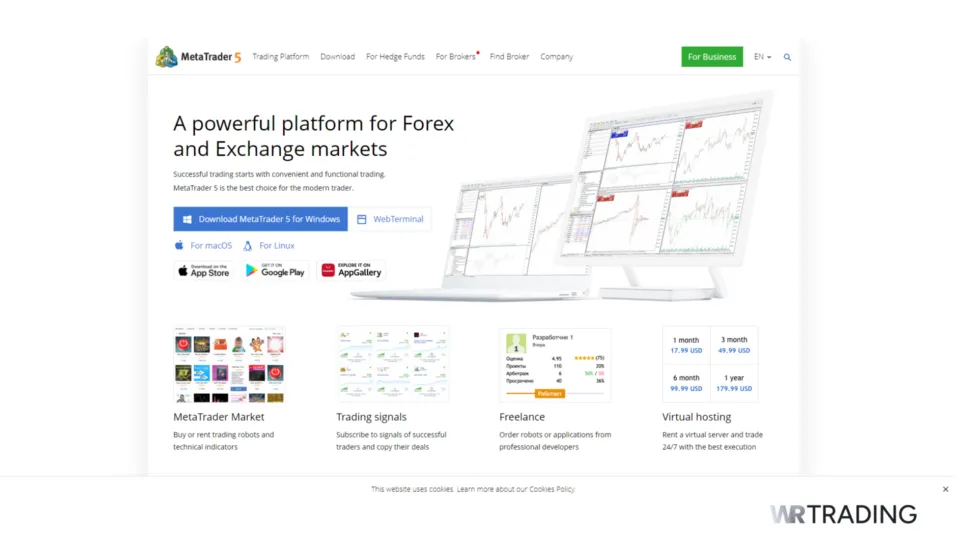Select the 1 month virtual hosting price
This screenshot has height=540, width=960.
pyautogui.click(x=686, y=345)
